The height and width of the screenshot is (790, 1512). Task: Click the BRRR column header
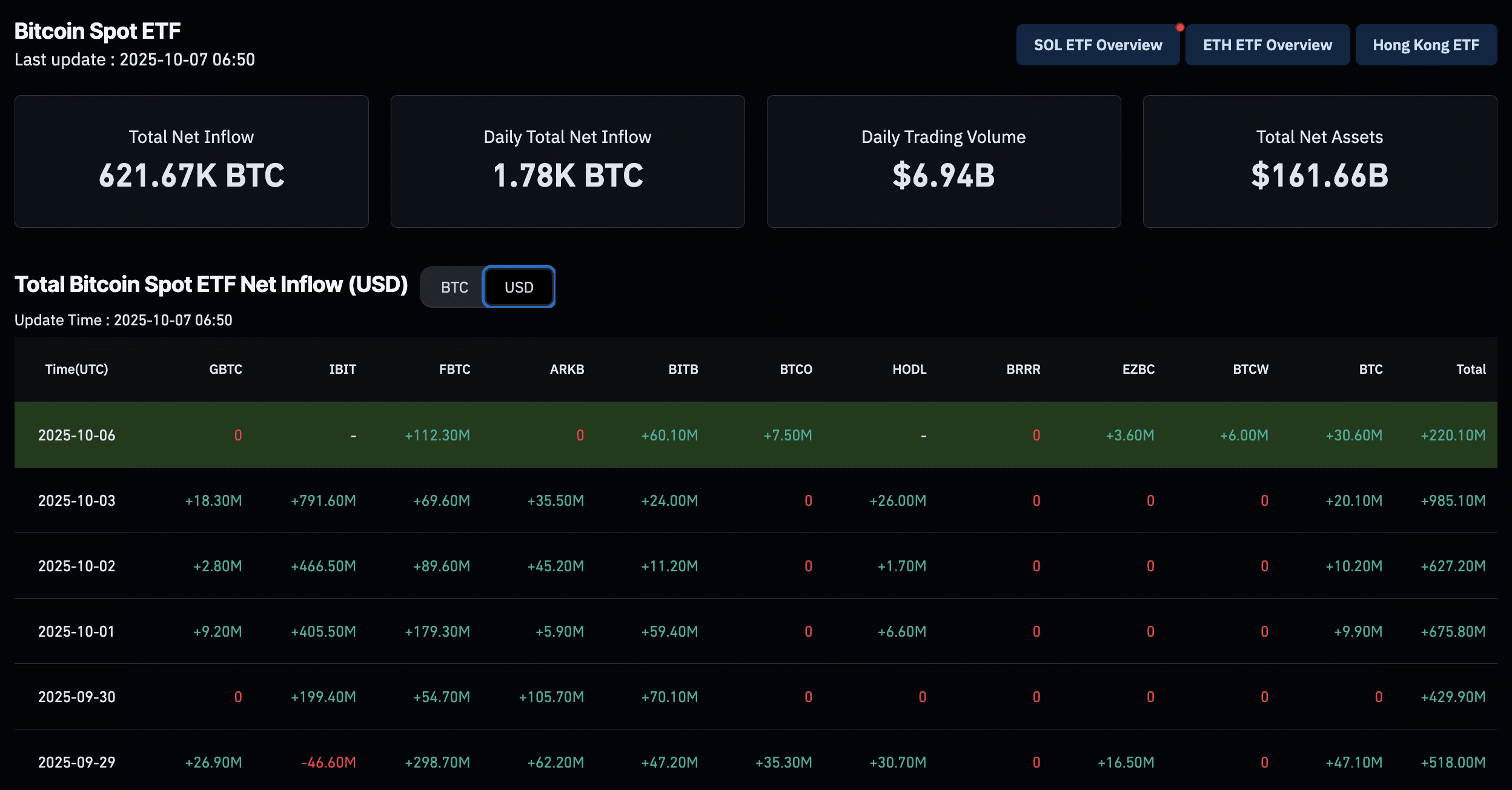click(1024, 370)
